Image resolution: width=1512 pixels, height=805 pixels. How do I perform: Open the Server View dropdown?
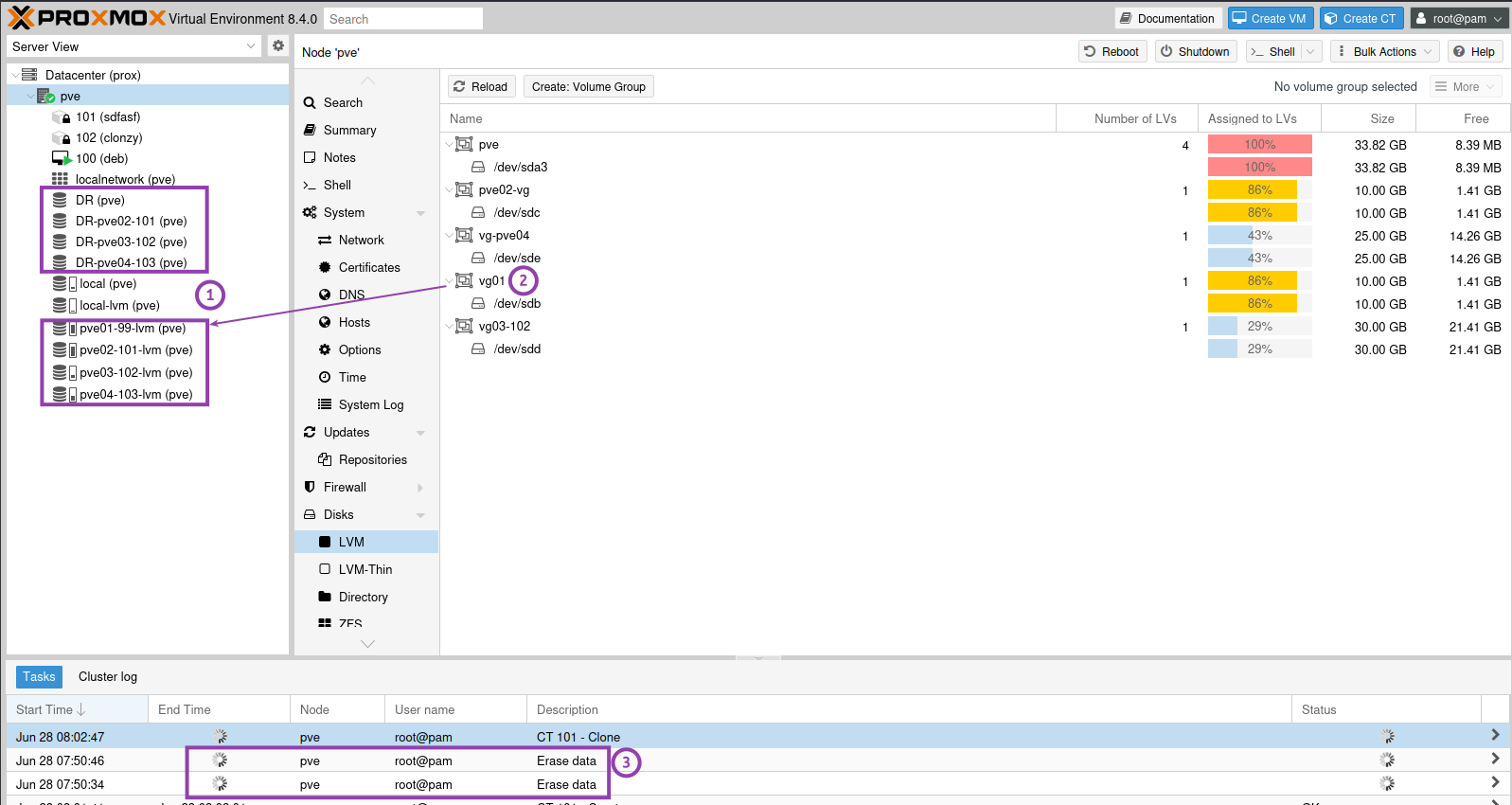click(x=251, y=45)
